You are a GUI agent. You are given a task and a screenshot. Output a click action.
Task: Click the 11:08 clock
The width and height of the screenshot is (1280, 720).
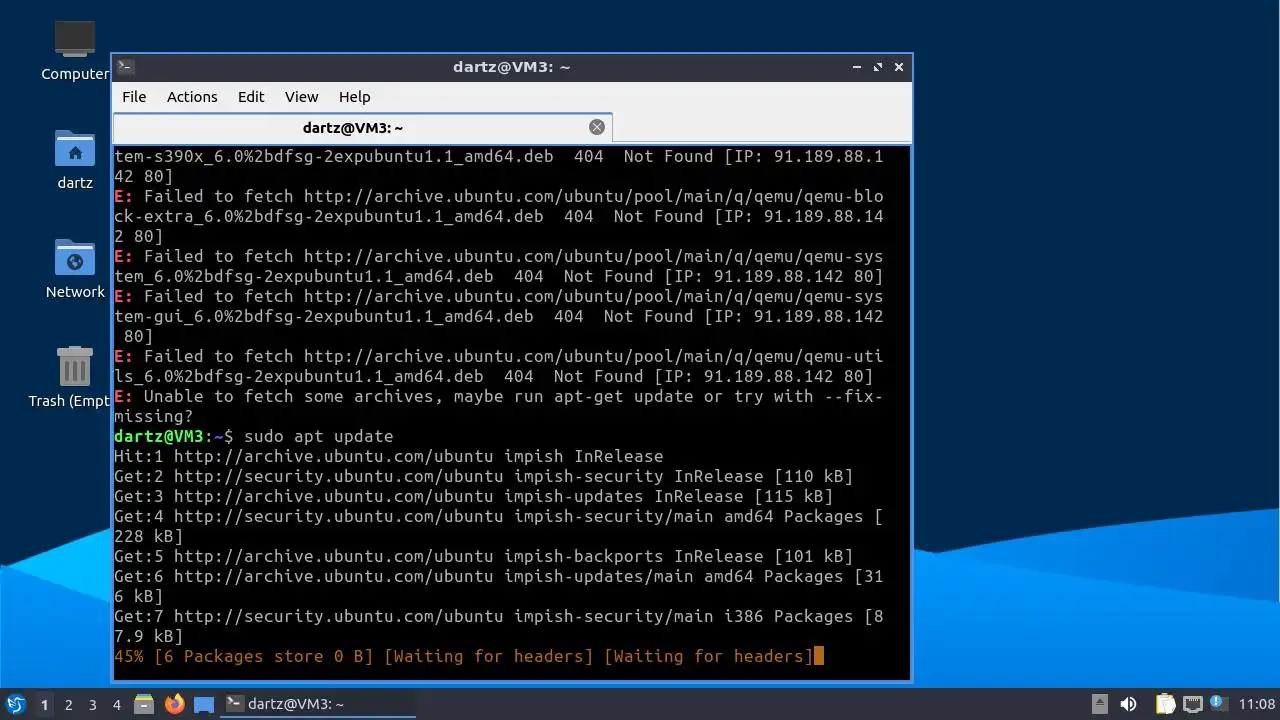tap(1257, 705)
